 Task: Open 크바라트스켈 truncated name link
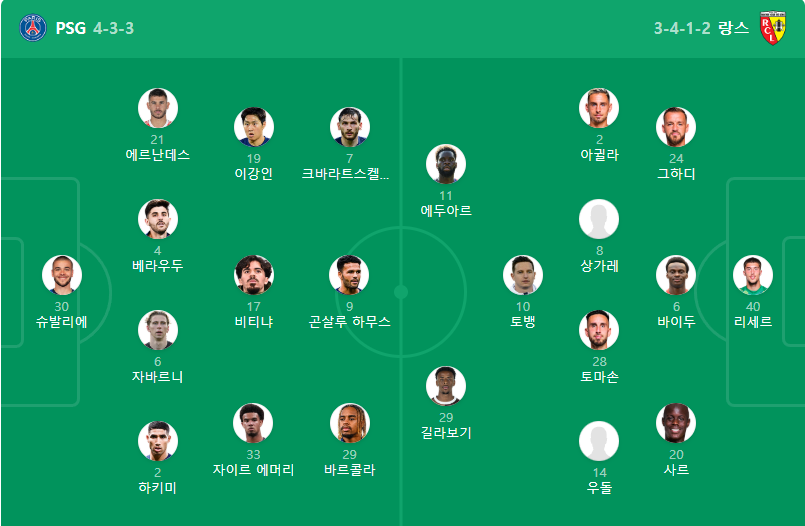click(345, 174)
